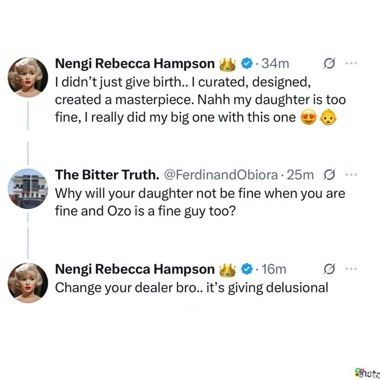Screen dimensions: 380x380
Task: Open Grok icon on first Nengi tweet
Action: coord(329,63)
